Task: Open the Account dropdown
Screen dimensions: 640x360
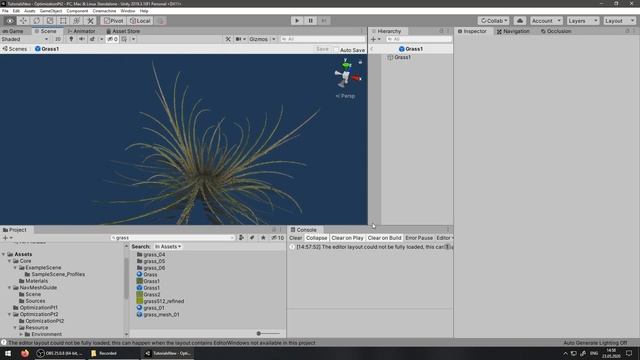Action: [546, 21]
